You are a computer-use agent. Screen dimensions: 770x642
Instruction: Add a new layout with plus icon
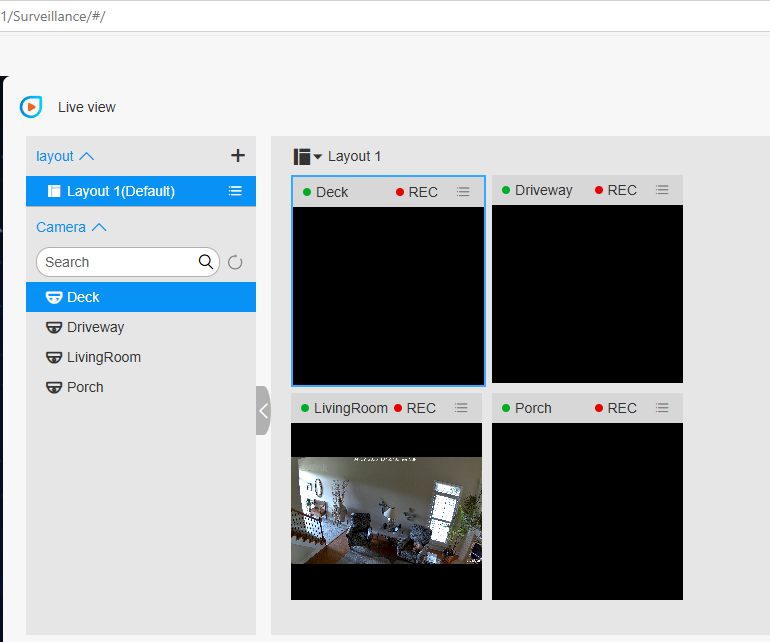(238, 156)
